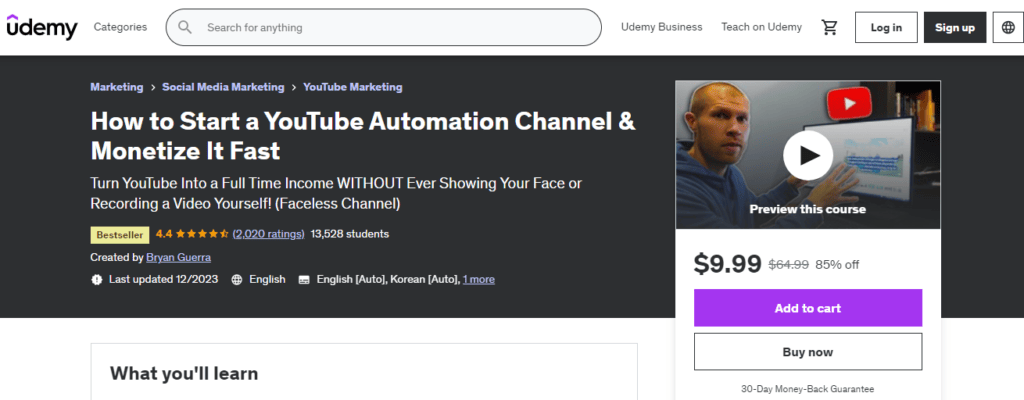The image size is (1024, 400).
Task: Focus the Search for anything field
Action: (383, 27)
